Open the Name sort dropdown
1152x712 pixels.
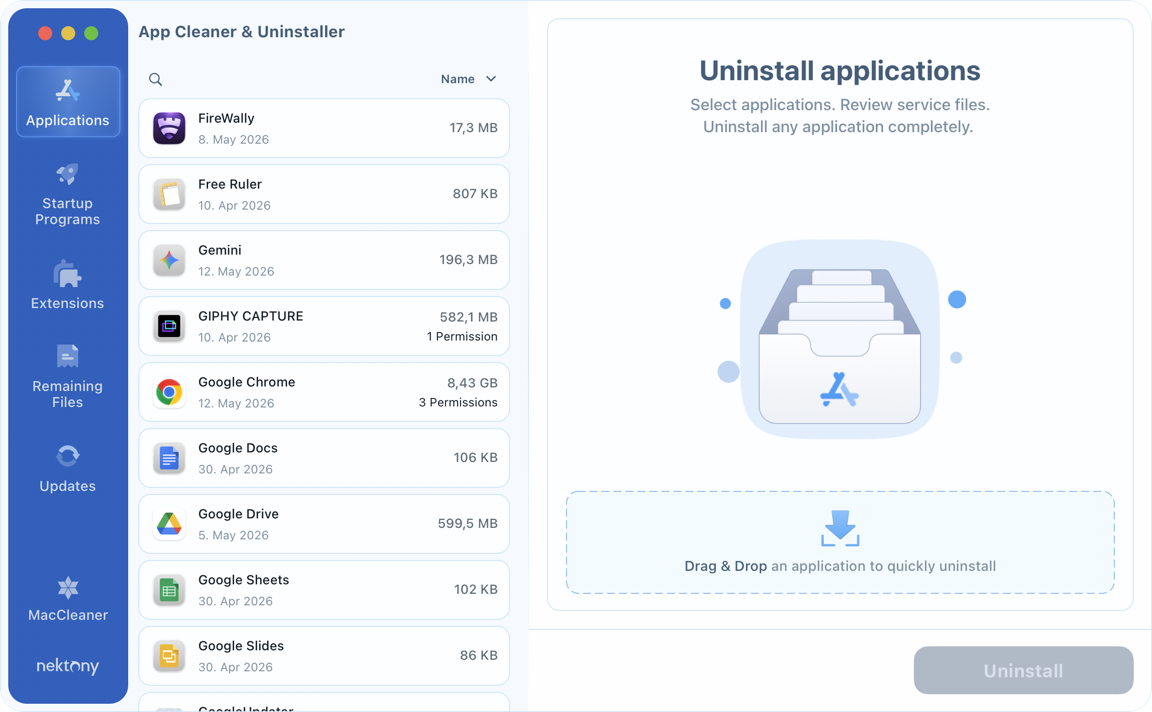click(468, 79)
